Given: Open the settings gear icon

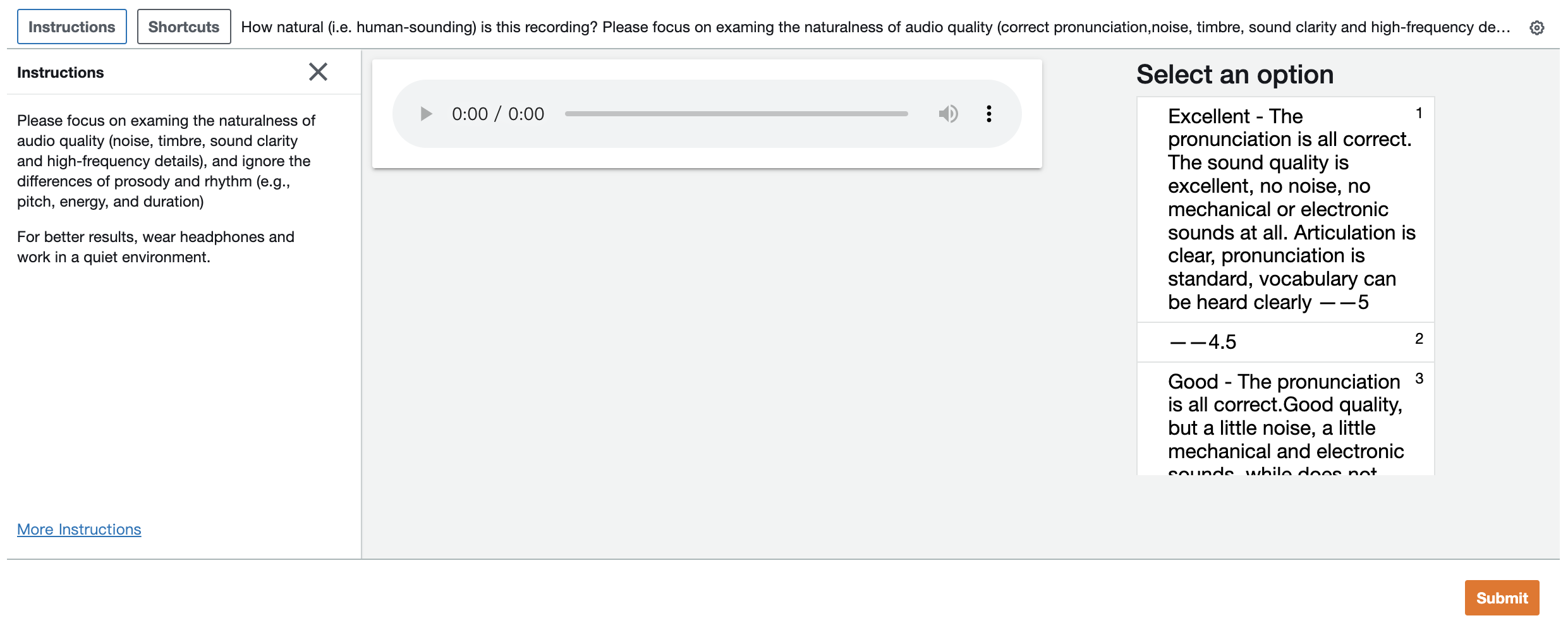Looking at the screenshot, I should point(1537,28).
